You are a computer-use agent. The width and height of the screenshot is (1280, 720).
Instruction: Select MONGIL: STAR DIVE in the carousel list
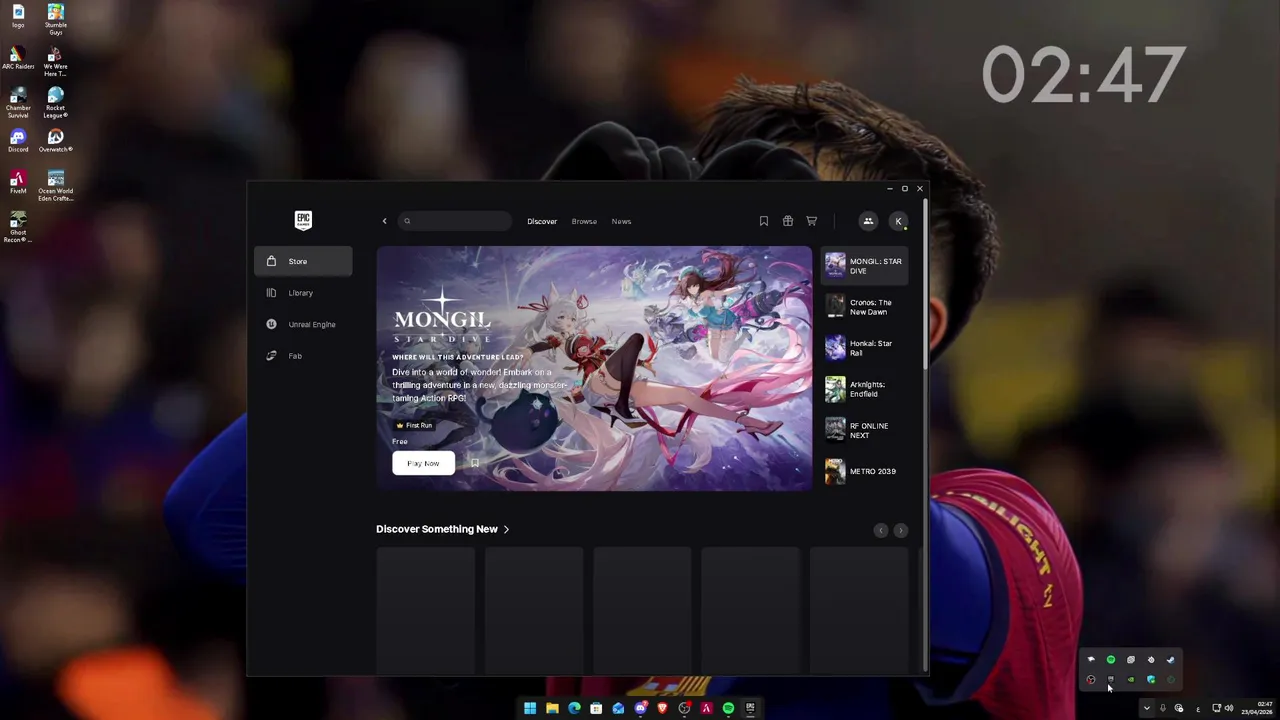tap(865, 266)
